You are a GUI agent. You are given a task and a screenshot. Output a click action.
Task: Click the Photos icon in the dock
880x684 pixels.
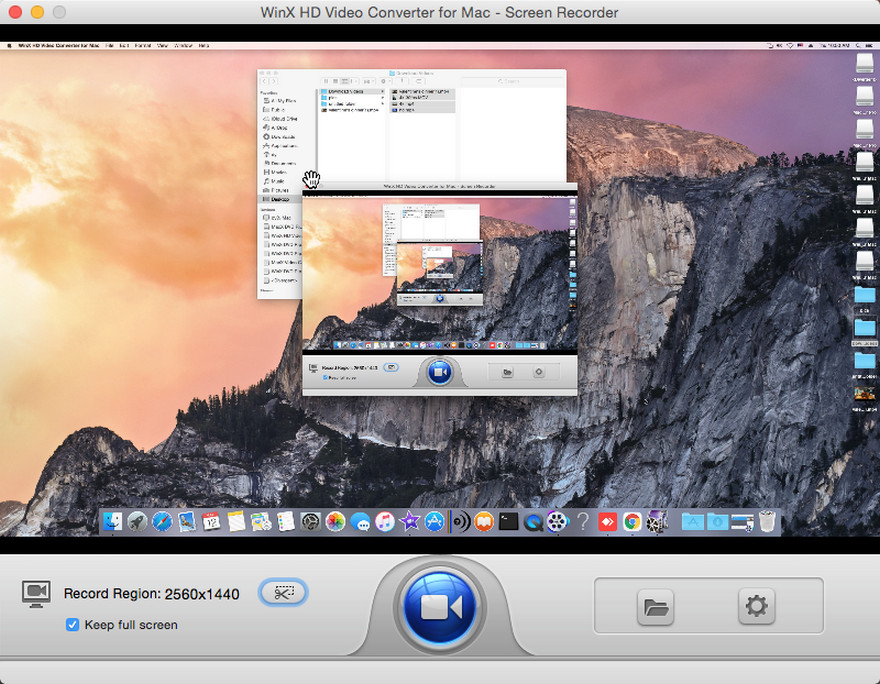335,521
